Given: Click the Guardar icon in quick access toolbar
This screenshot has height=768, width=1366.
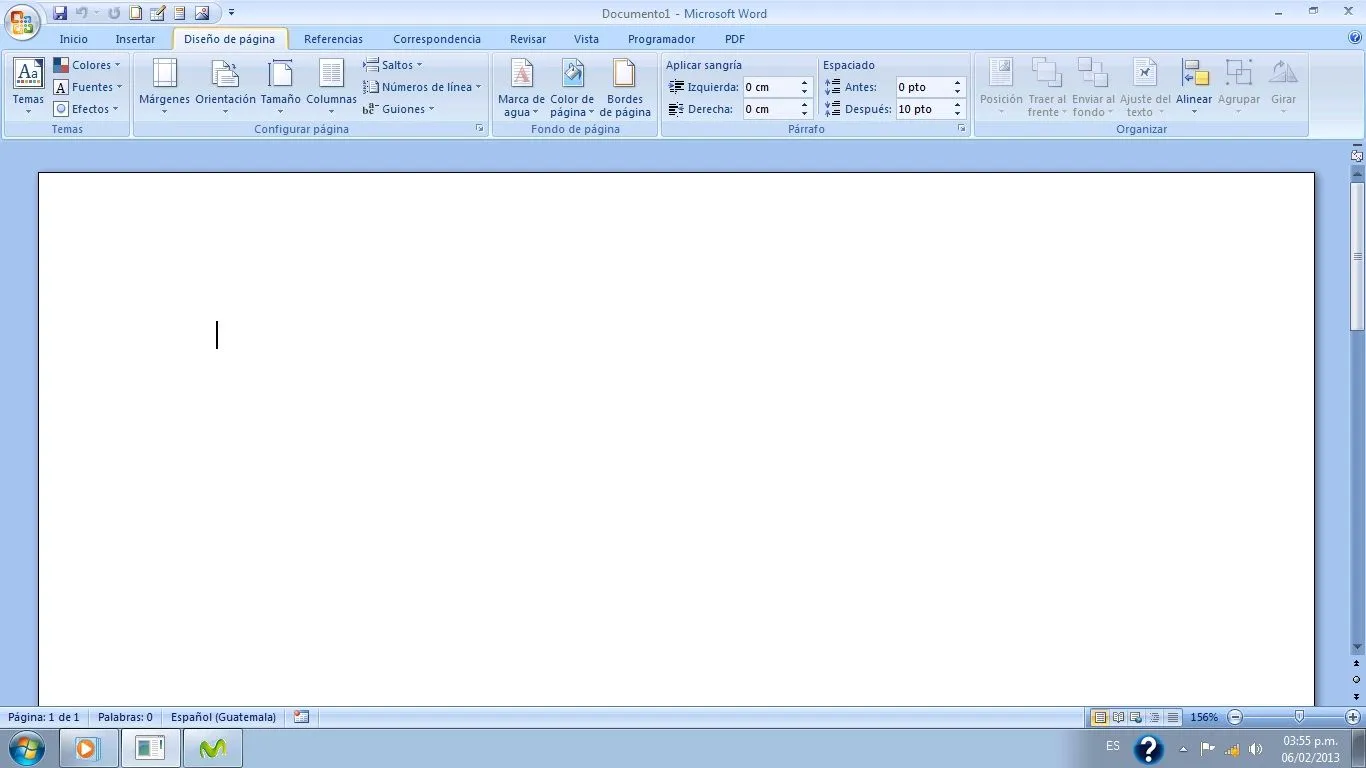Looking at the screenshot, I should tap(59, 12).
